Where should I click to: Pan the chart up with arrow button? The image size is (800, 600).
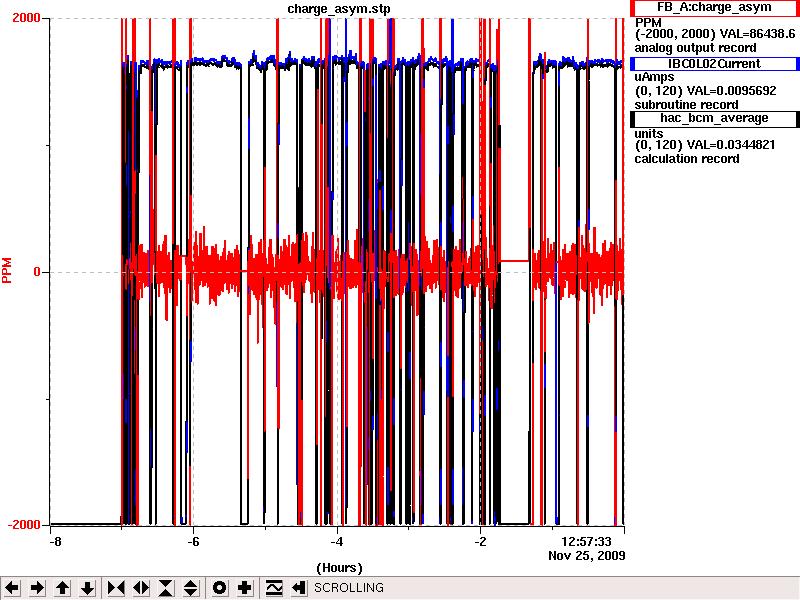coord(63,588)
